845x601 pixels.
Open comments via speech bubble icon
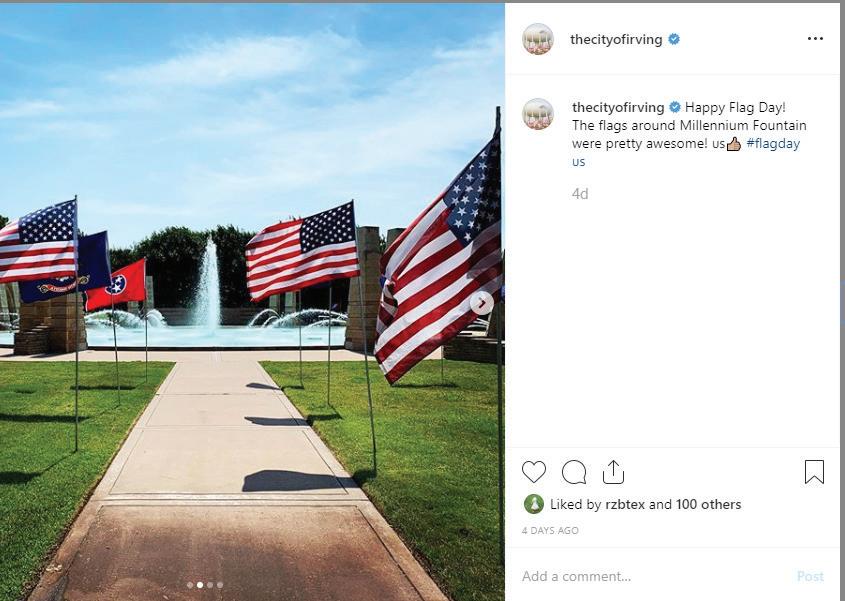pyautogui.click(x=573, y=472)
